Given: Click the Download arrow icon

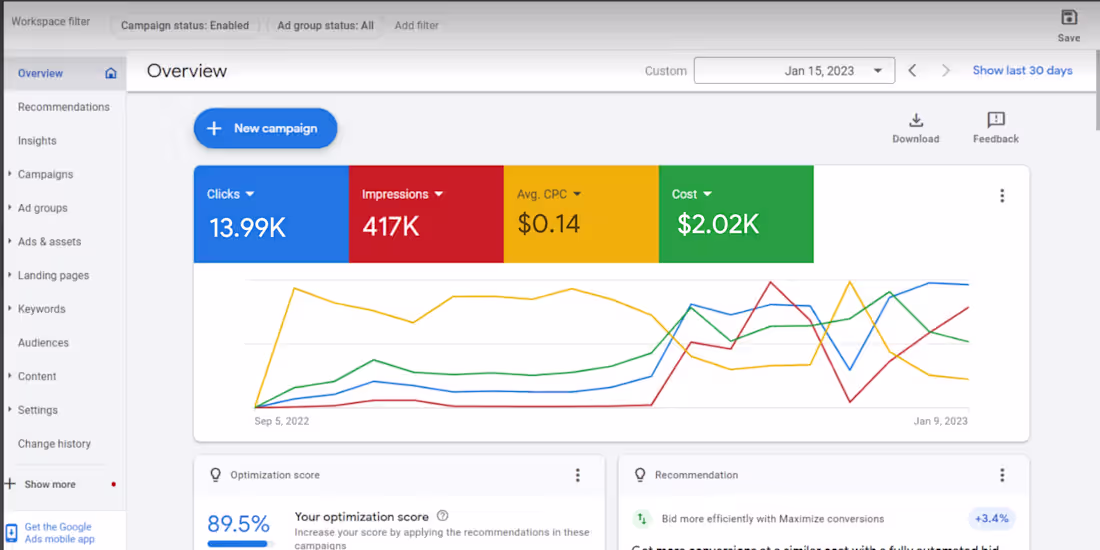Looking at the screenshot, I should tap(915, 120).
